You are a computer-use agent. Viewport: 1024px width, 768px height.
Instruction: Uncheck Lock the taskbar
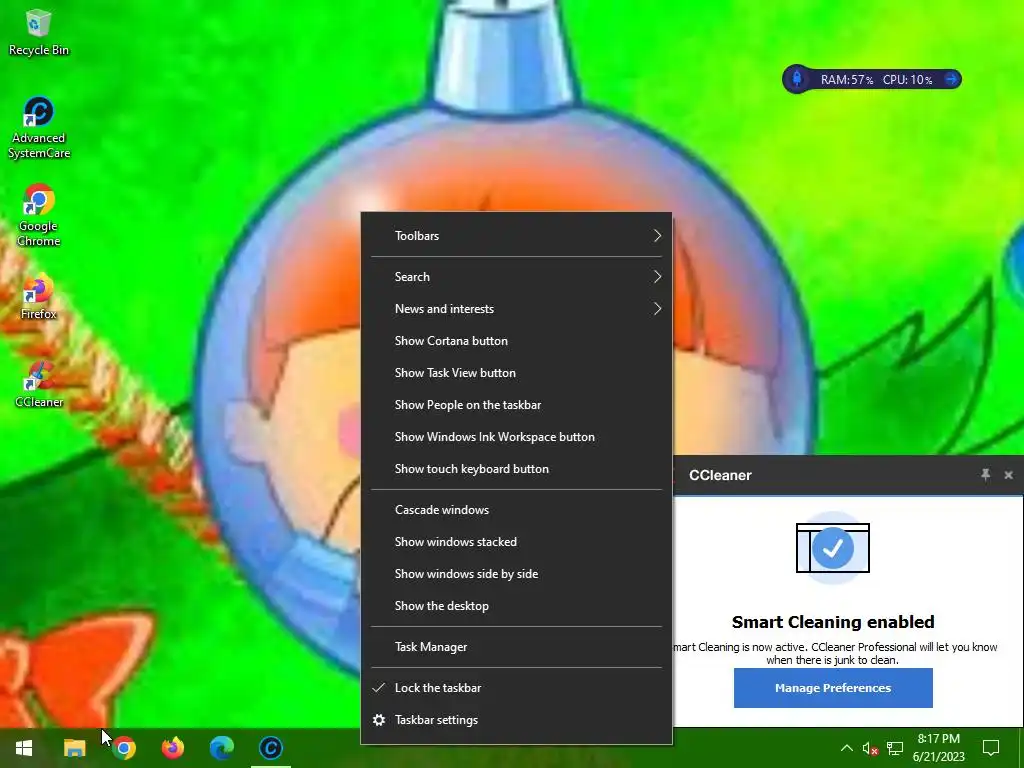(516, 688)
